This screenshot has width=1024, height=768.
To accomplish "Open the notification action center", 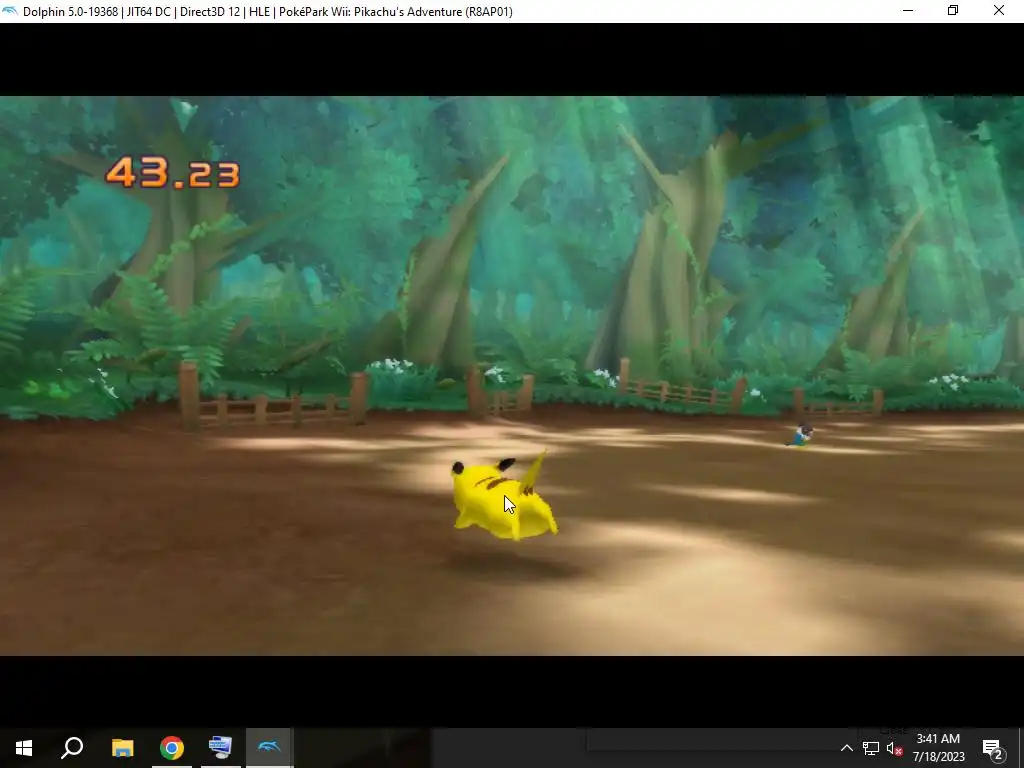I will (993, 749).
